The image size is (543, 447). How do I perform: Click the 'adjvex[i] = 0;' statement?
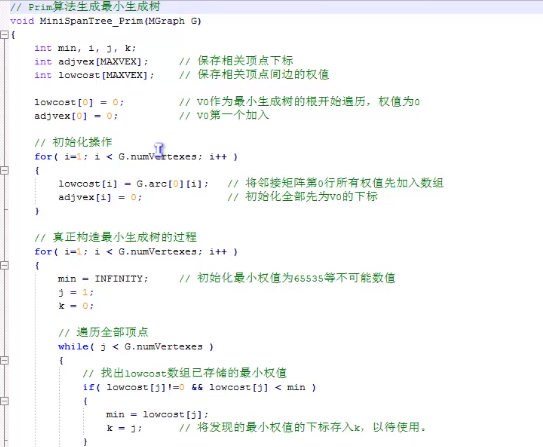[100, 197]
